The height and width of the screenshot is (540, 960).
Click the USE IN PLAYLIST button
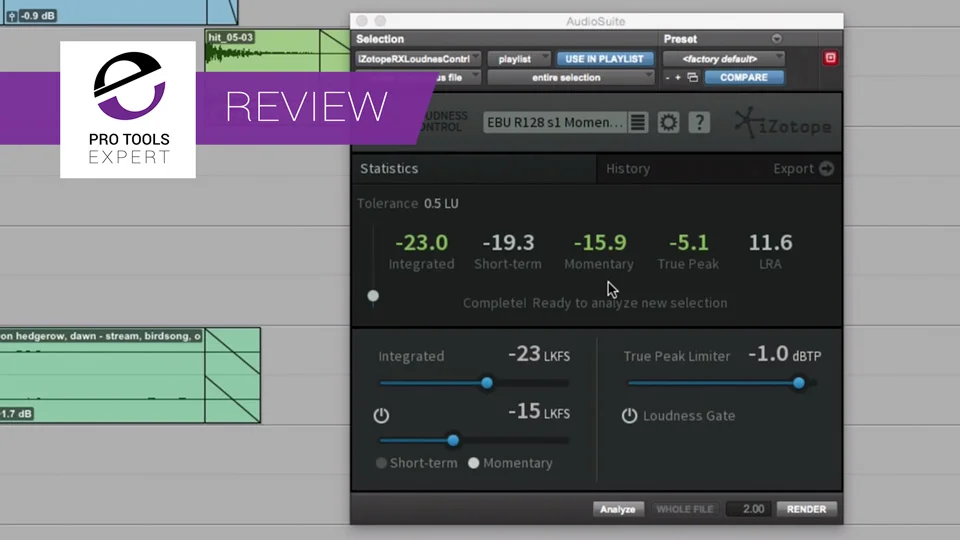click(604, 59)
